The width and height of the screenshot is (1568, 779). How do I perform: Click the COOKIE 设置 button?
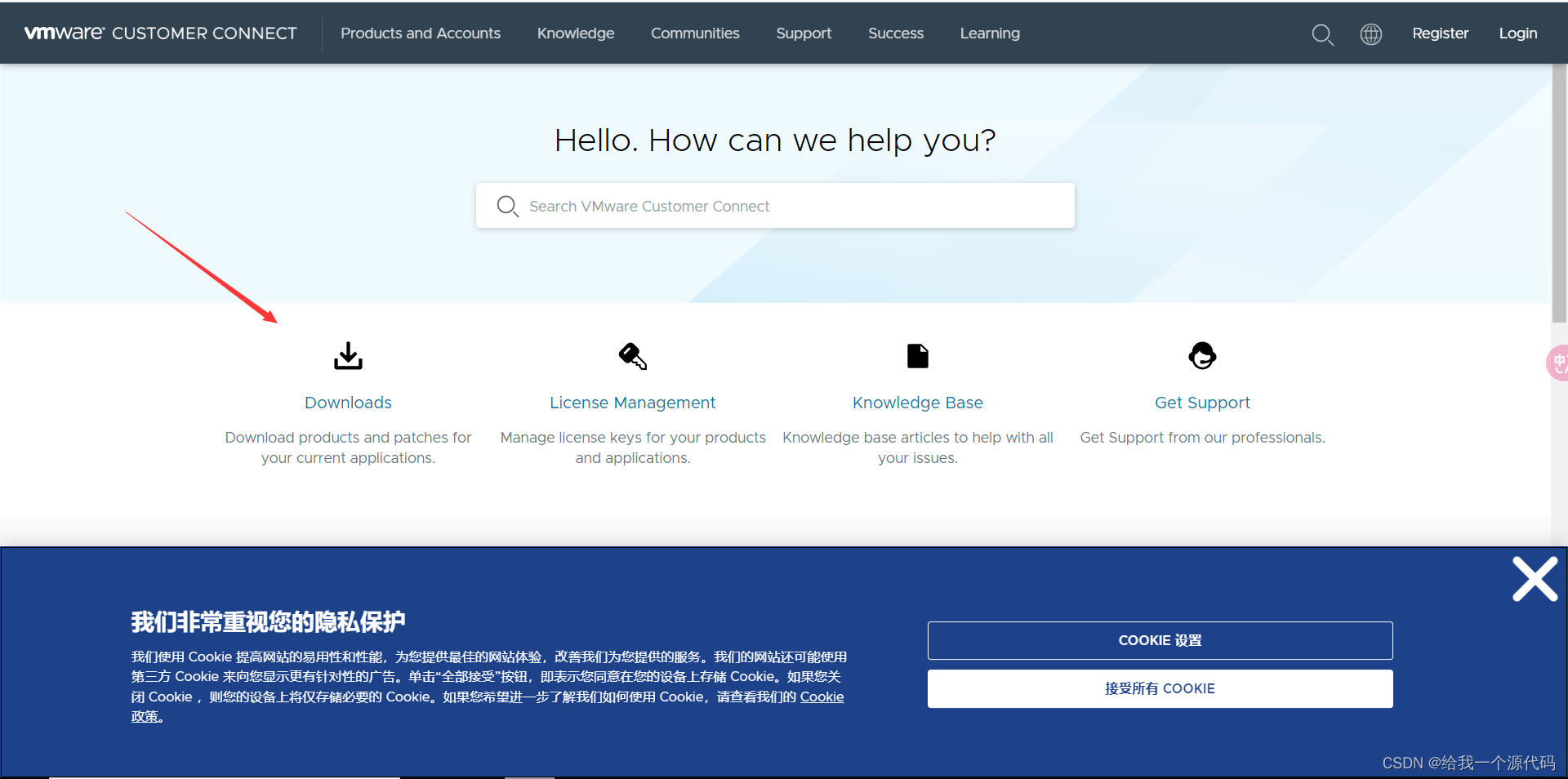click(x=1160, y=640)
